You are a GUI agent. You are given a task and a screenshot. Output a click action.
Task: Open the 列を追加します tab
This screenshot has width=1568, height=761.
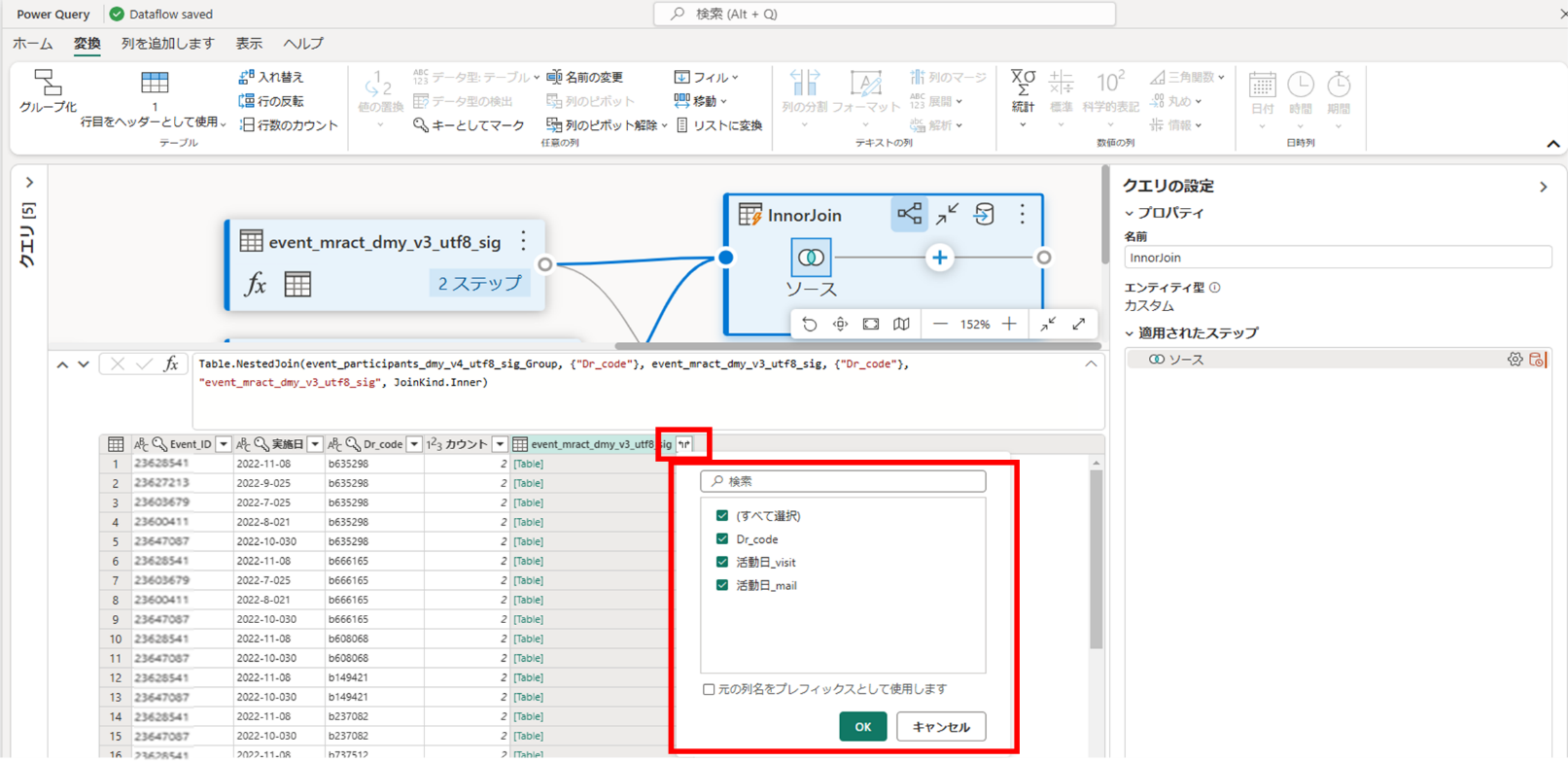(167, 44)
